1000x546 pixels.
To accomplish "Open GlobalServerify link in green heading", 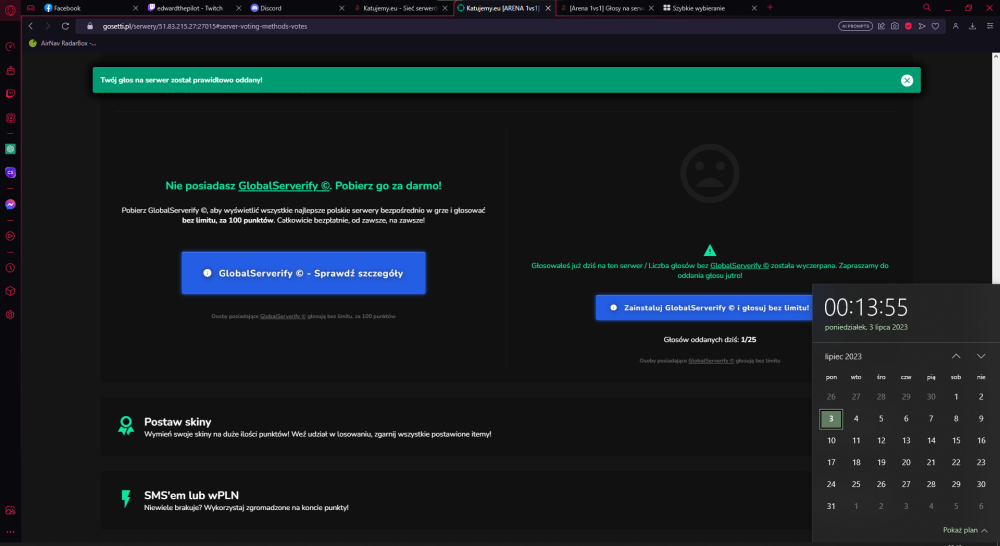I will (284, 186).
